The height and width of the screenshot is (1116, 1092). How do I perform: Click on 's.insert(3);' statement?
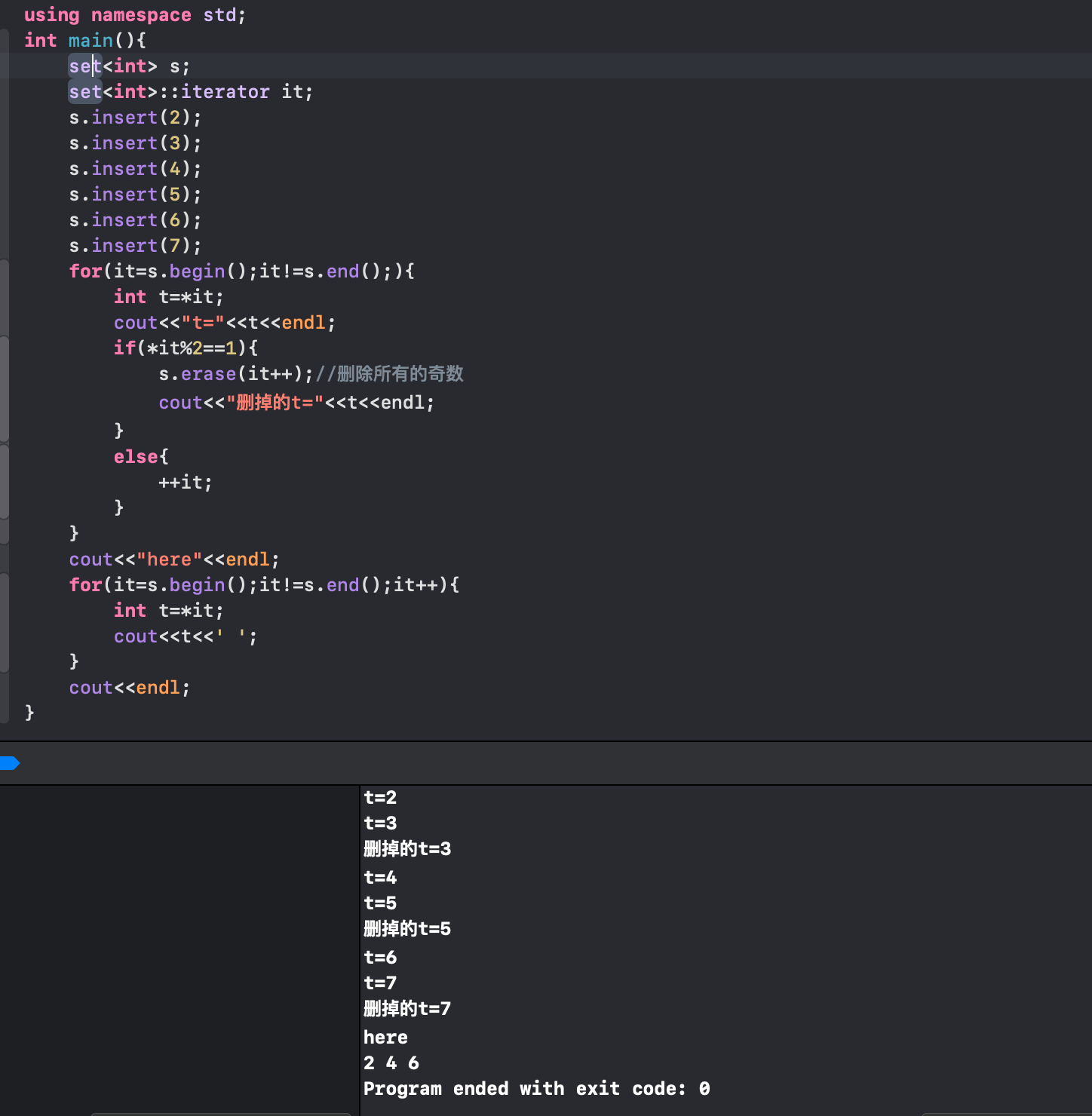point(135,143)
